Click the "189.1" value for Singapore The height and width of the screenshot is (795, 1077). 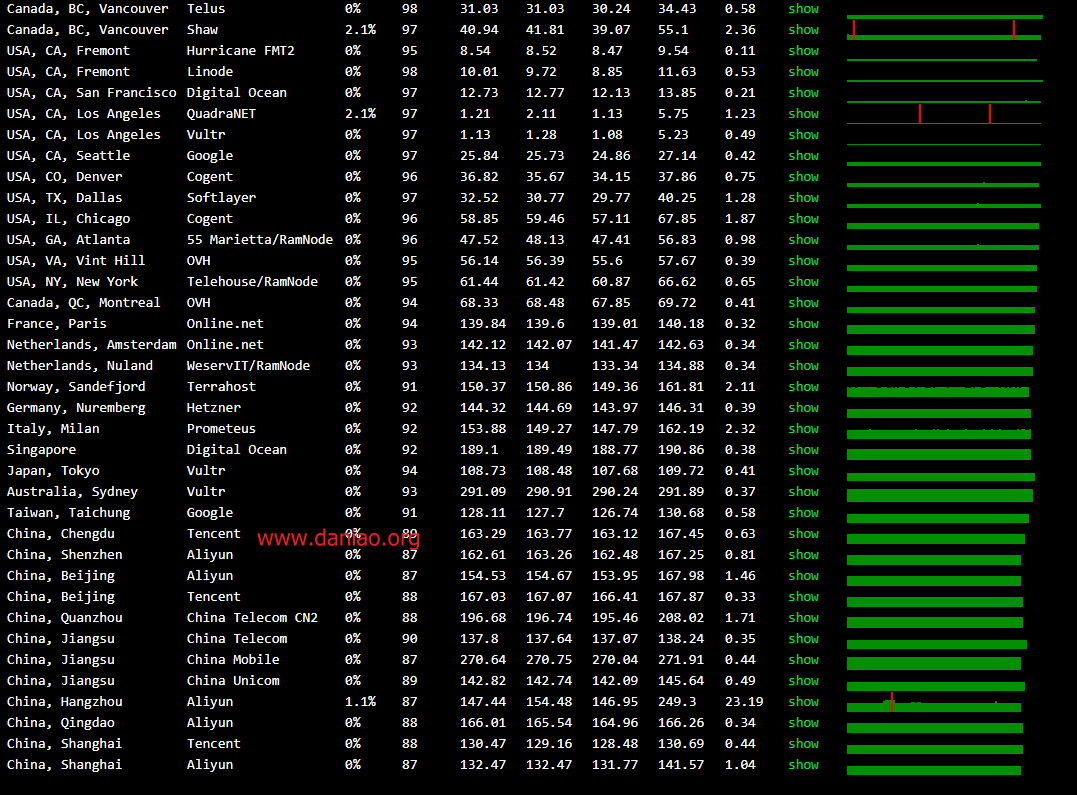tap(479, 449)
